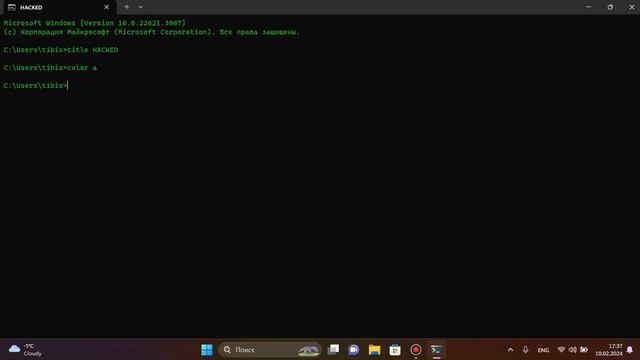Open the Cloudy weather widget
Image resolution: width=640 pixels, height=360 pixels.
click(25, 350)
